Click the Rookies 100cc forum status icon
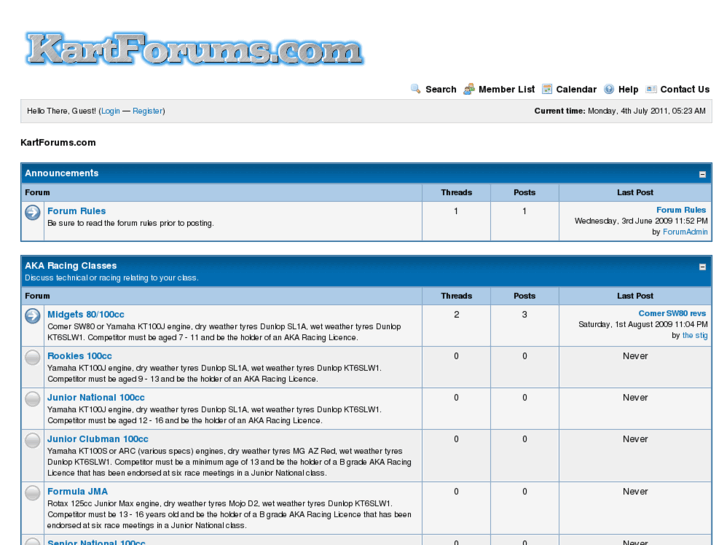727x545 pixels. point(32,358)
